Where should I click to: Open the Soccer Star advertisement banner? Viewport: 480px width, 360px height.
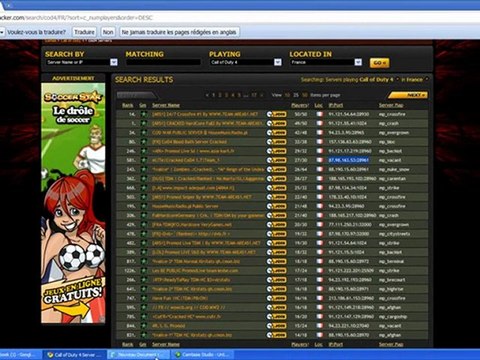73,203
